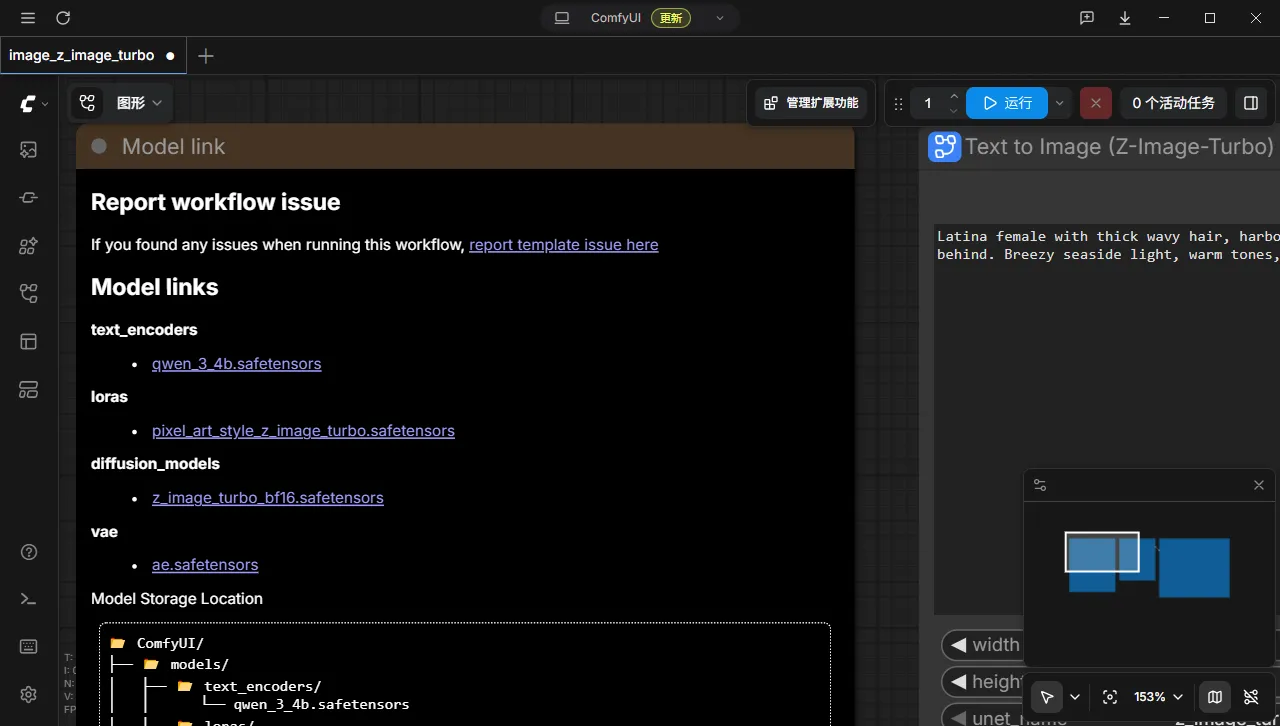Click the diffusion_models label
Image resolution: width=1280 pixels, height=726 pixels.
[155, 464]
